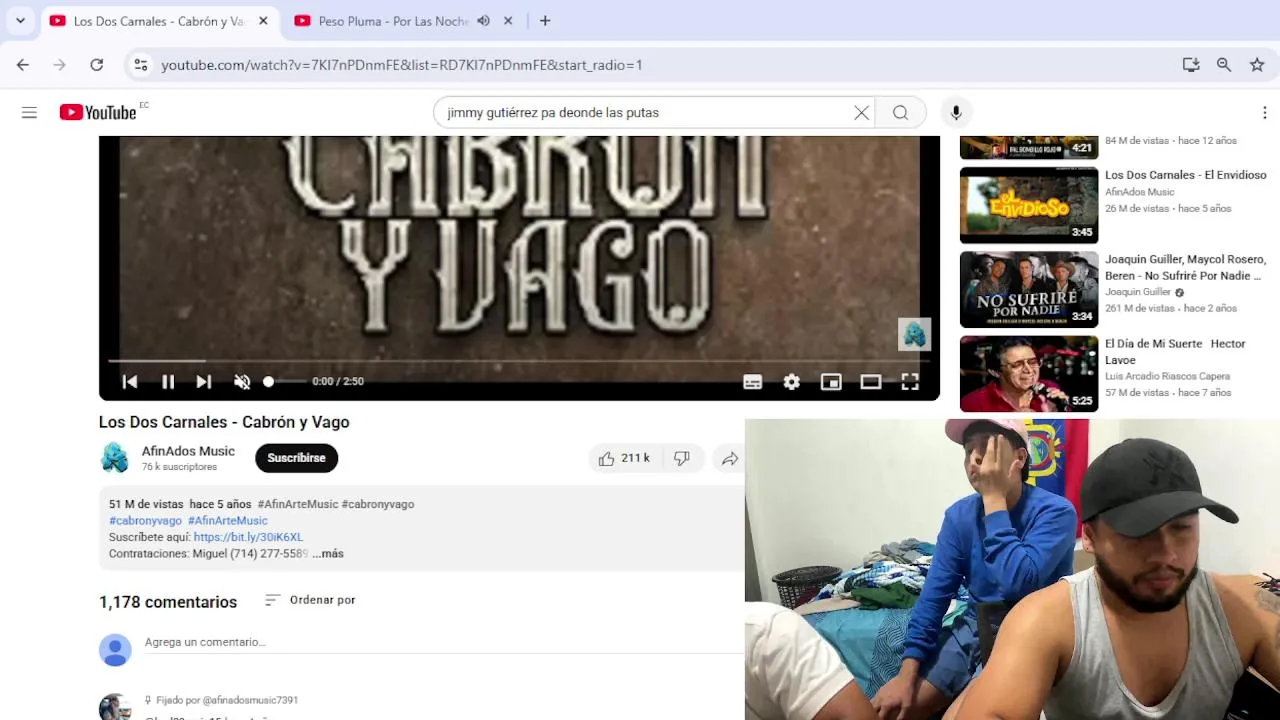The image size is (1280, 720).
Task: Skip to next video in player
Action: [204, 381]
